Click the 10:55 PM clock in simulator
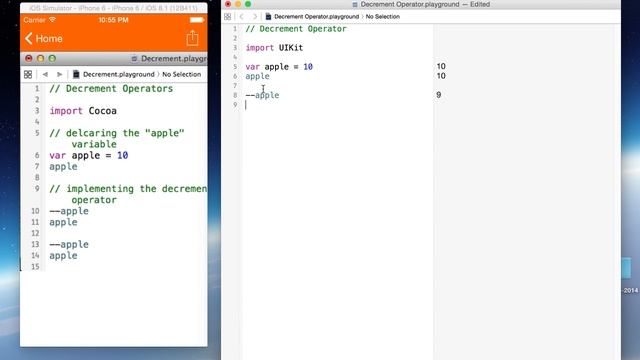The image size is (640, 360). (x=113, y=20)
